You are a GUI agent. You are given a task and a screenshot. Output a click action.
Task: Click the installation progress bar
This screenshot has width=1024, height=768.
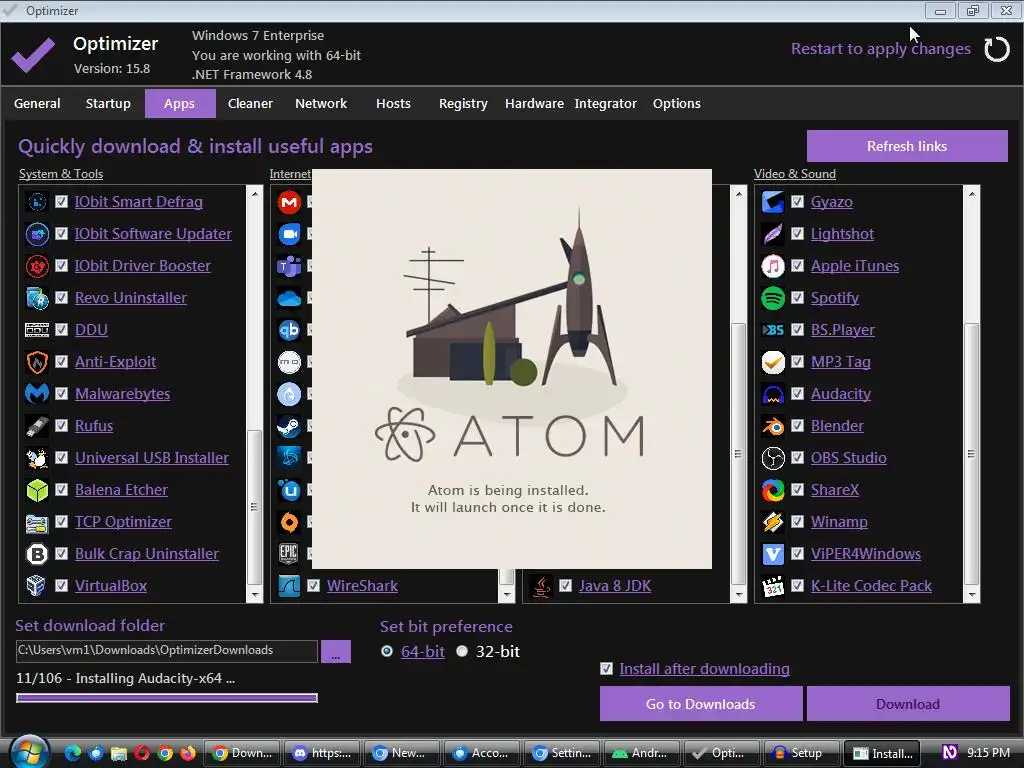click(x=167, y=698)
